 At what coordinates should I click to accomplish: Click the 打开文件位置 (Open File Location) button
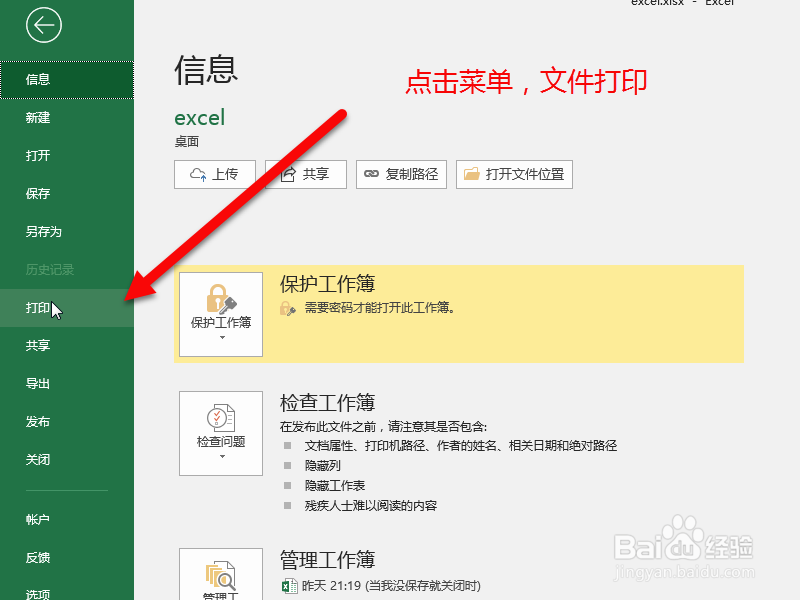pyautogui.click(x=514, y=173)
